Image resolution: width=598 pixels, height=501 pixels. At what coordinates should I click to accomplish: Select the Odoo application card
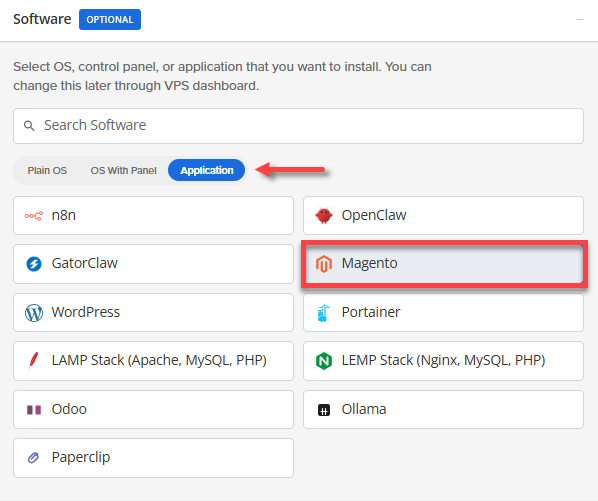point(153,409)
